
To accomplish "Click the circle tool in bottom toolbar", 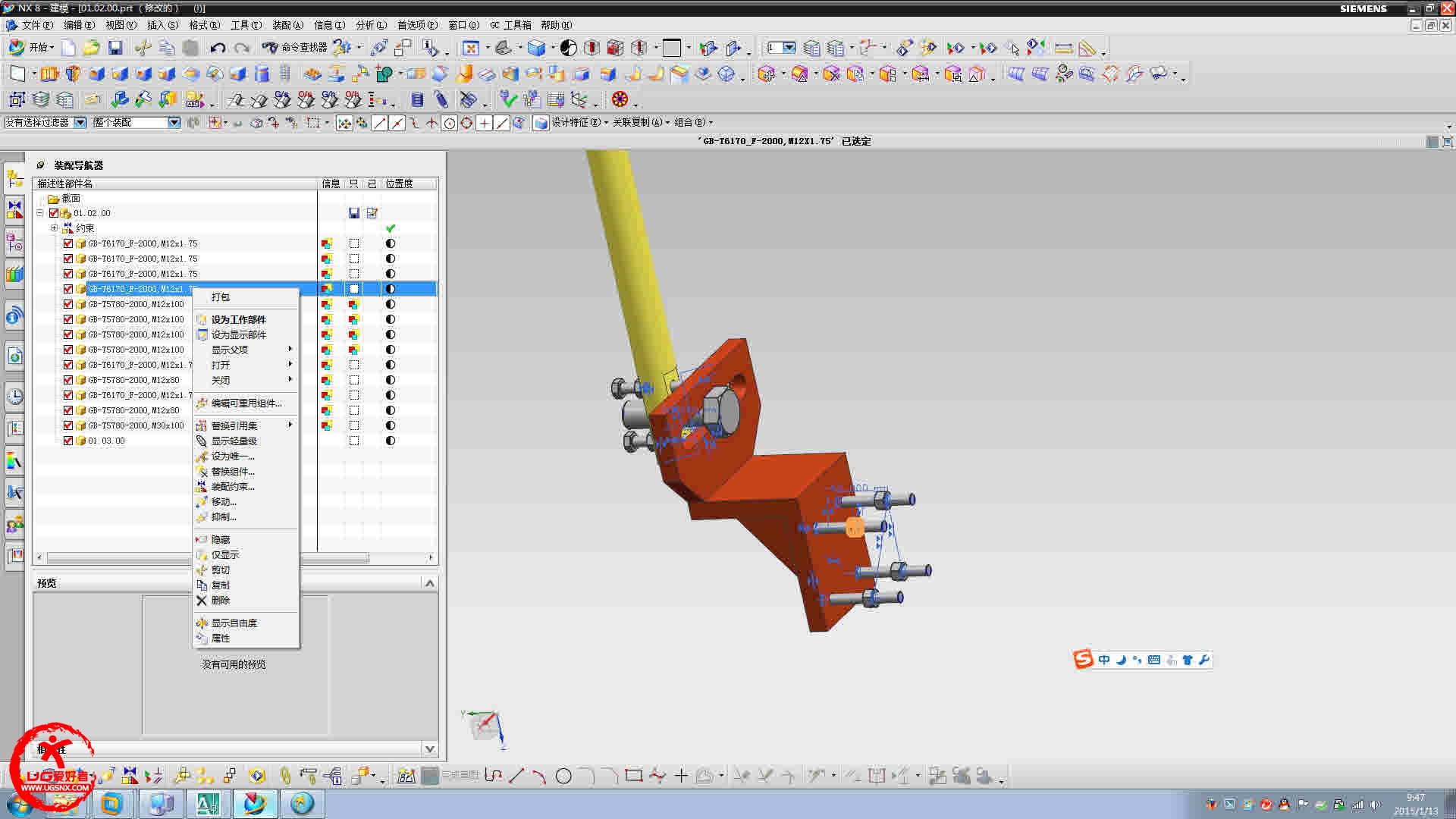I will click(x=563, y=776).
